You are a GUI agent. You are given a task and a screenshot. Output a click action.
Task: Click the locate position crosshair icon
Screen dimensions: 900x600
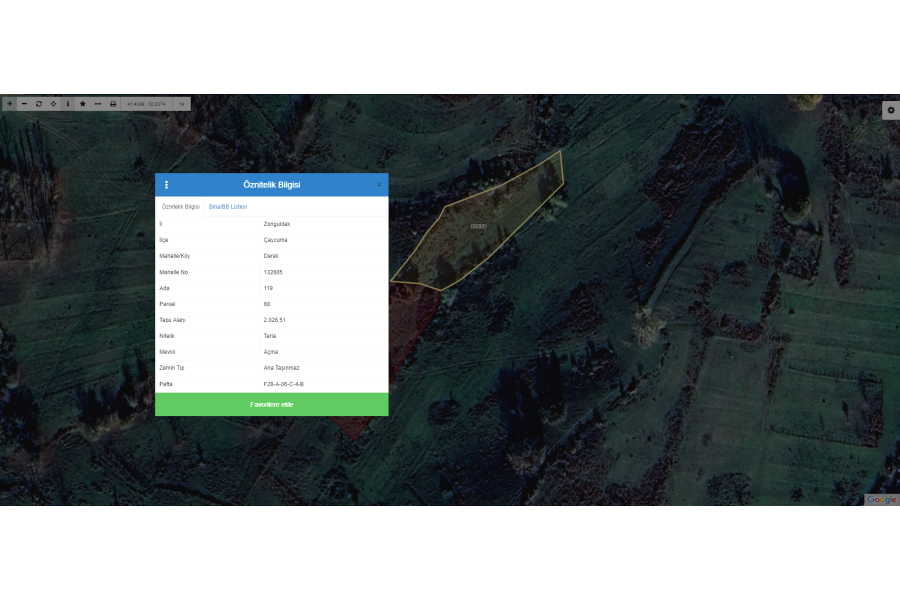click(53, 104)
